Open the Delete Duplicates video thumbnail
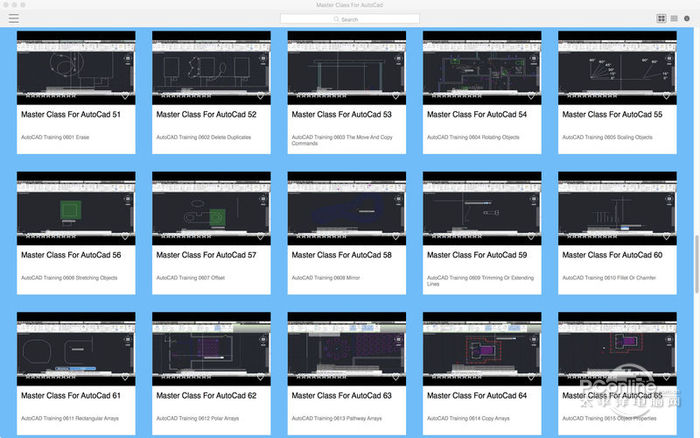700x438 pixels. click(211, 68)
